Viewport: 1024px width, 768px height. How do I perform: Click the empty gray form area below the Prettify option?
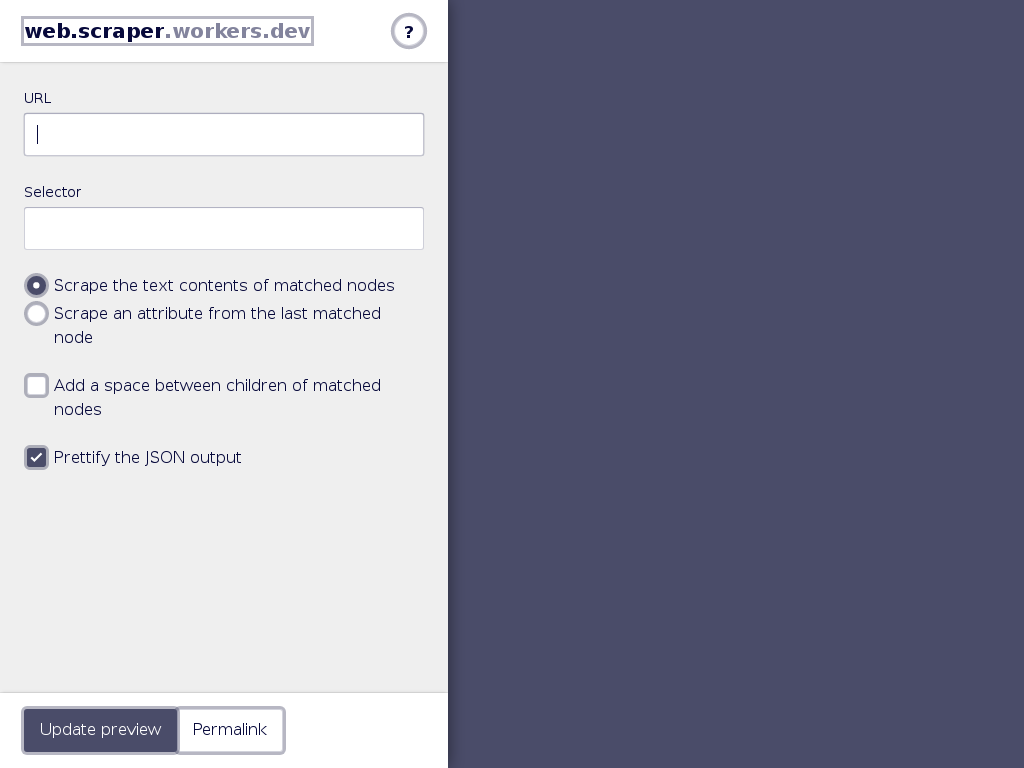(x=224, y=581)
